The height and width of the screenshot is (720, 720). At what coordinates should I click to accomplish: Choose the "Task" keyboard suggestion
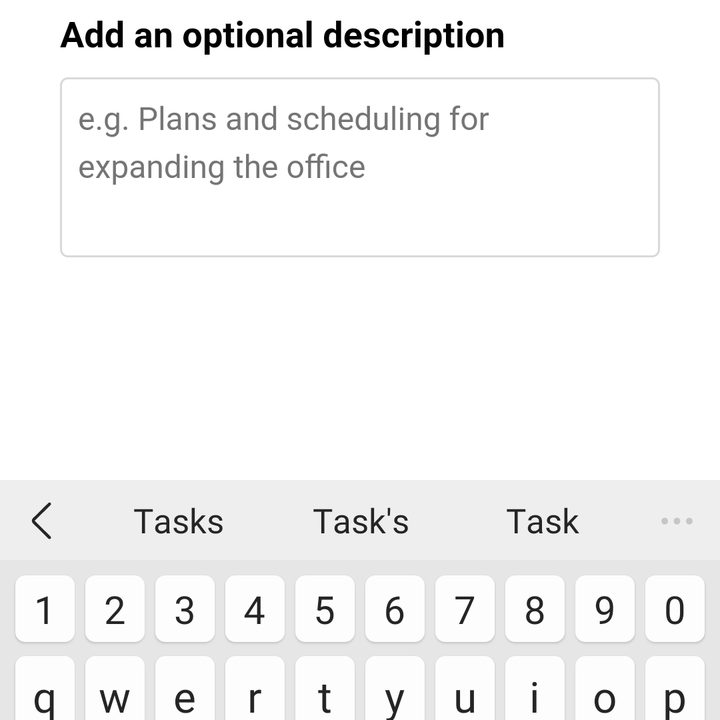542,522
